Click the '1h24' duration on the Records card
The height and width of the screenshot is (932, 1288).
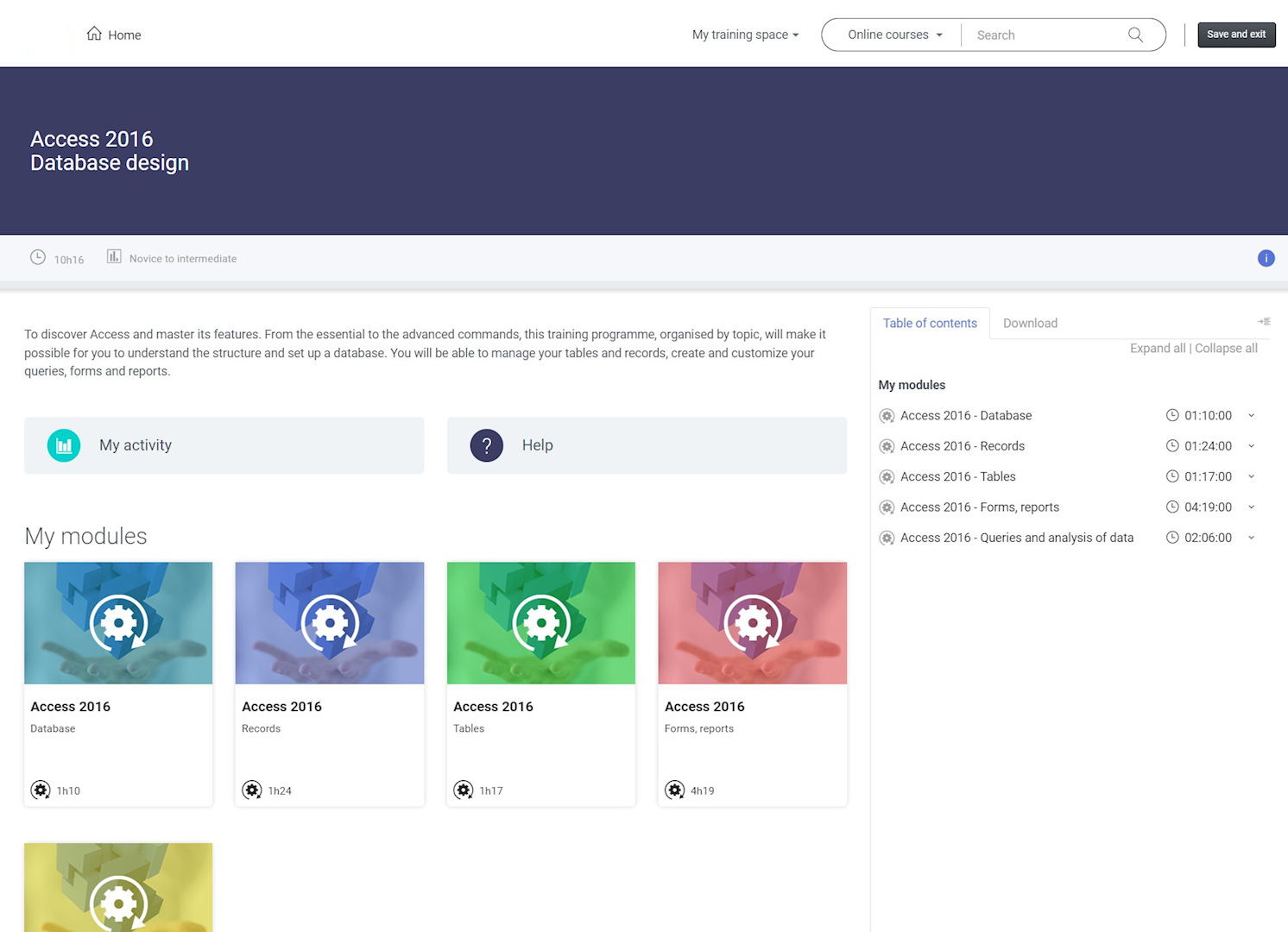coord(280,790)
